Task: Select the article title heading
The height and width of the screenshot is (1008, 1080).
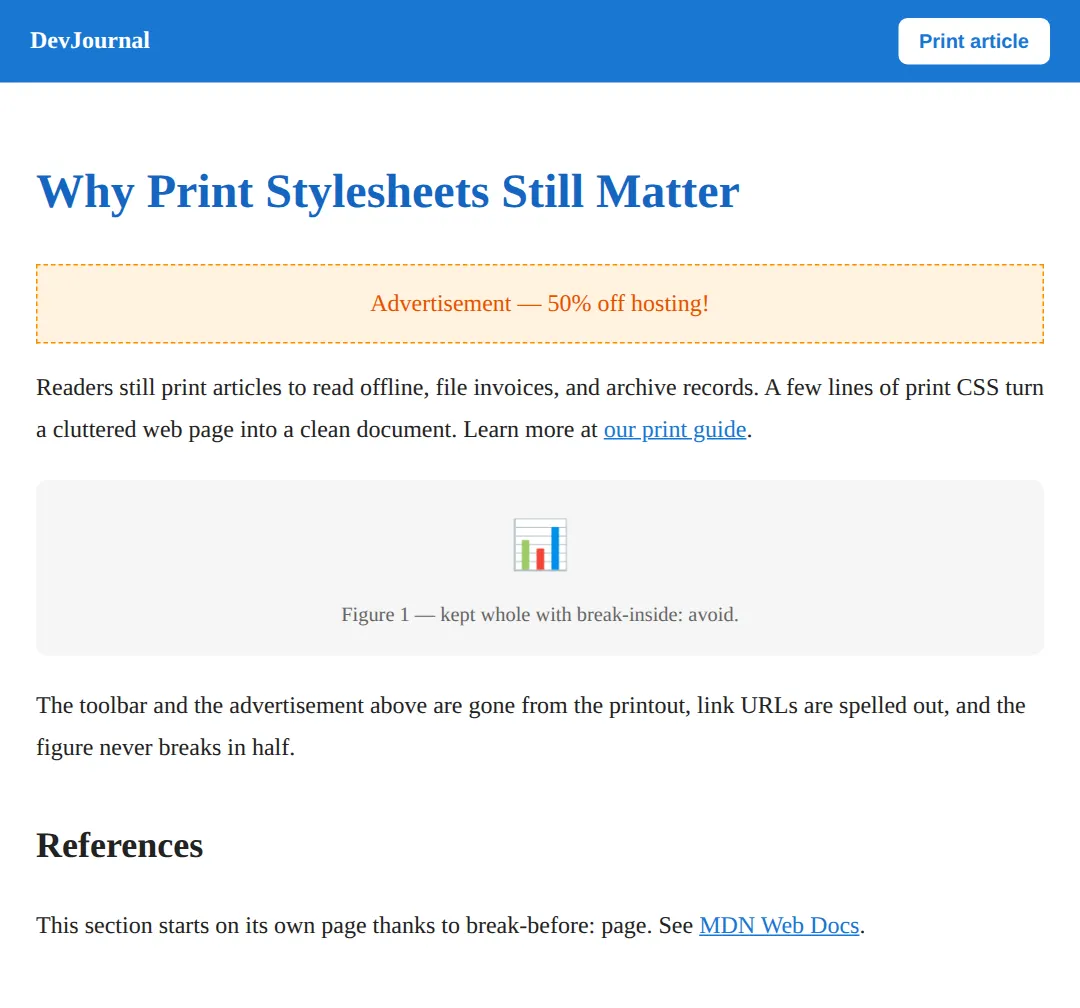Action: [x=388, y=192]
